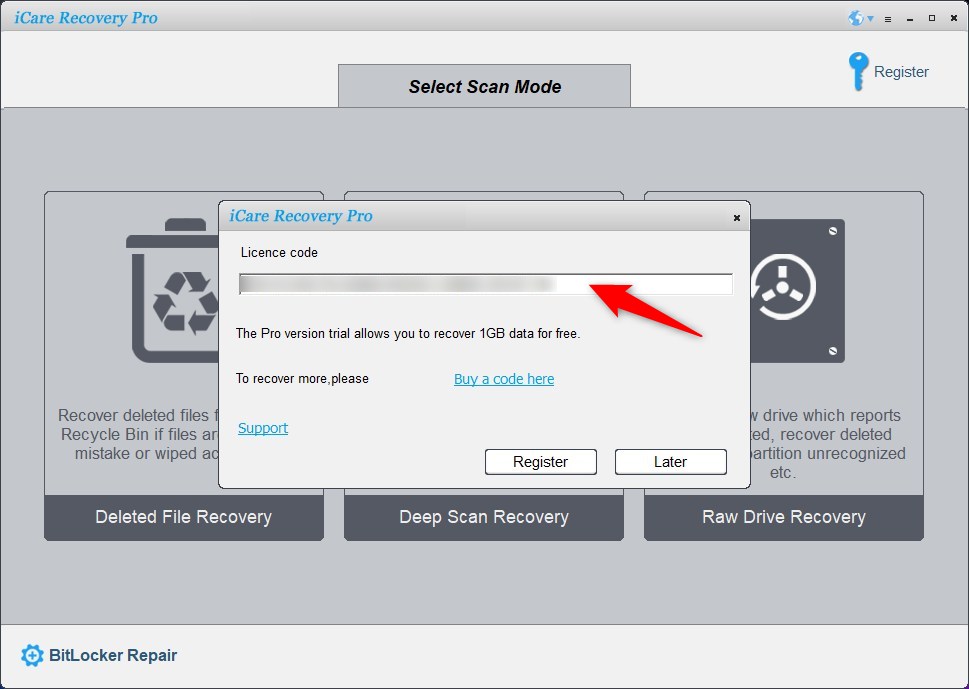Click the hard drive recovery icon
The image size is (969, 689).
pos(797,290)
